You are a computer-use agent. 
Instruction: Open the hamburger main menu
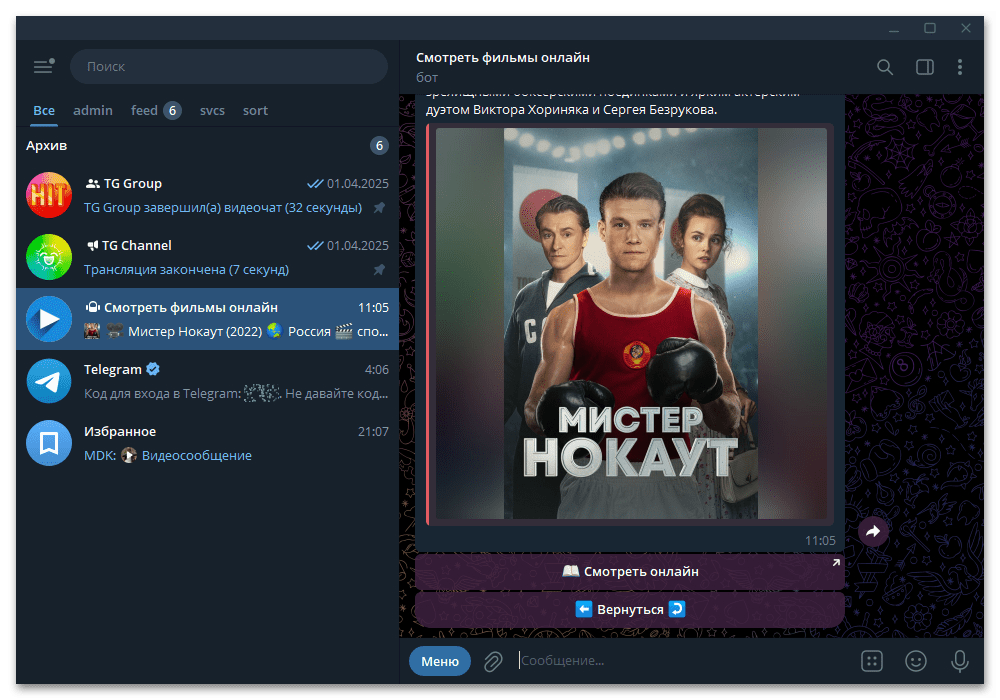43,66
